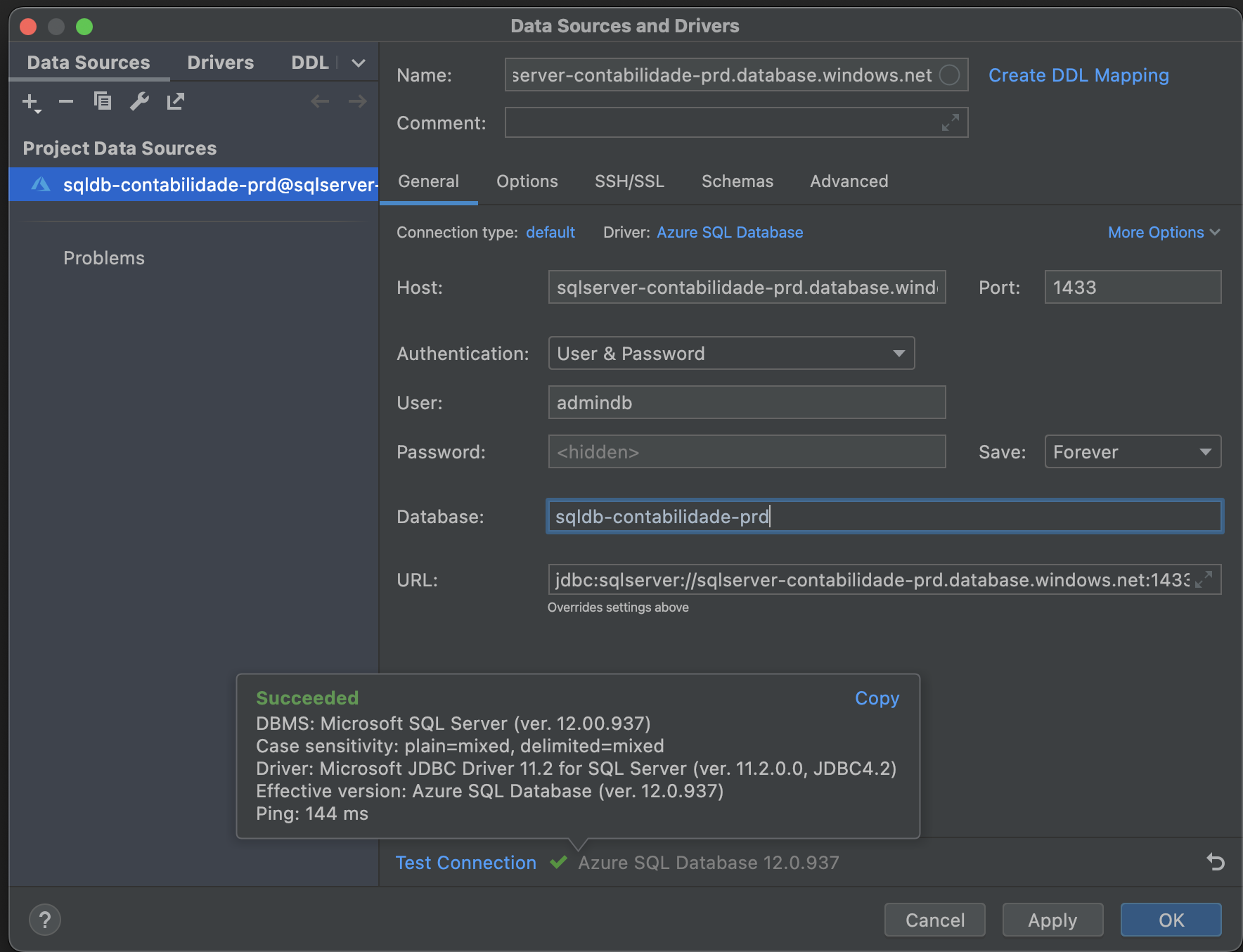Viewport: 1243px width, 952px height.
Task: Copy the connection success details
Action: click(x=876, y=697)
